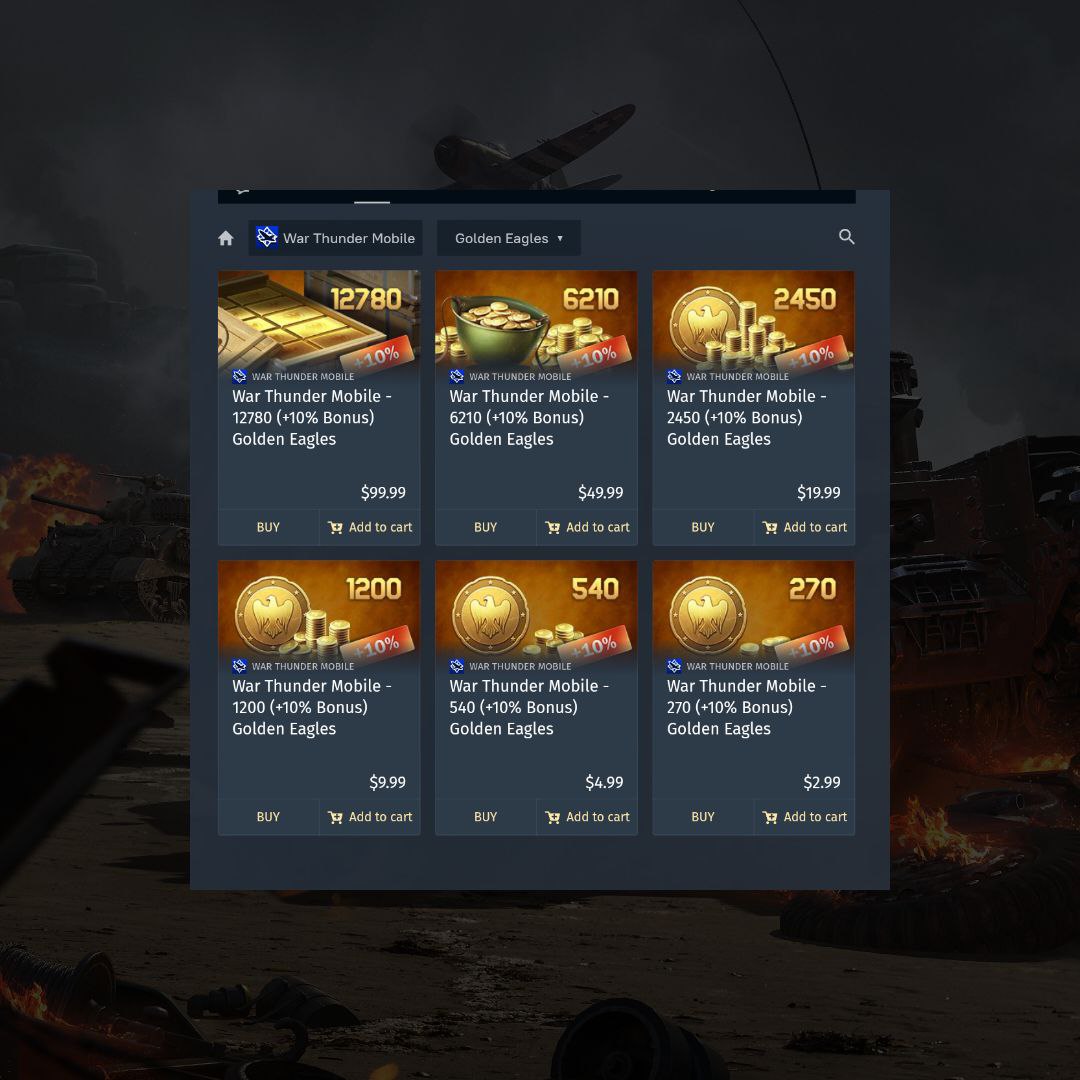
Task: Add 540 Golden Eagles pack to cart
Action: click(588, 817)
